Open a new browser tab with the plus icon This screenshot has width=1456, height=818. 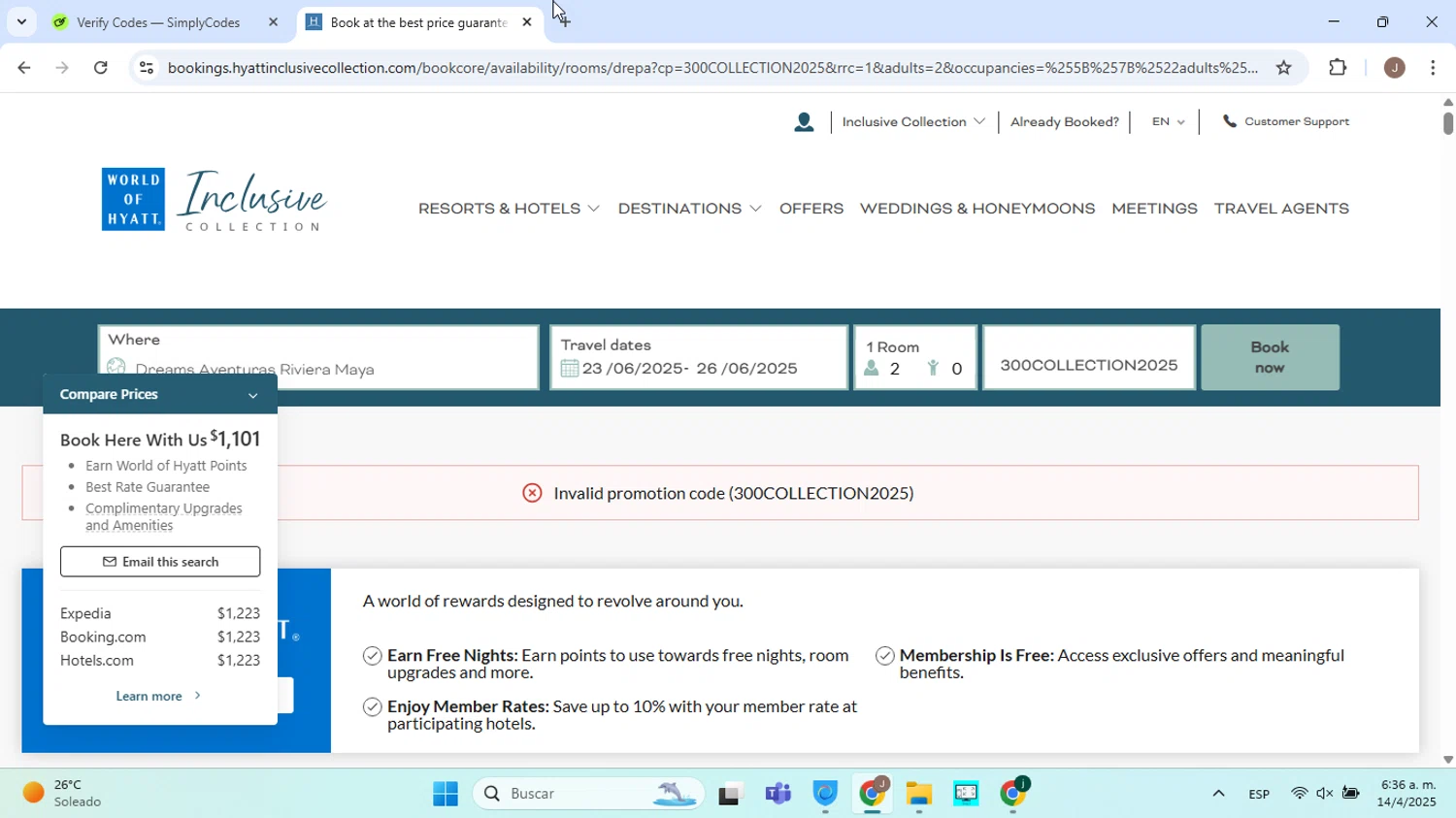[565, 21]
